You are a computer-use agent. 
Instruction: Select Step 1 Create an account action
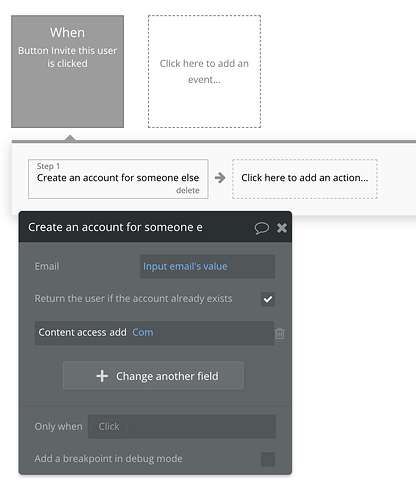pyautogui.click(x=118, y=179)
